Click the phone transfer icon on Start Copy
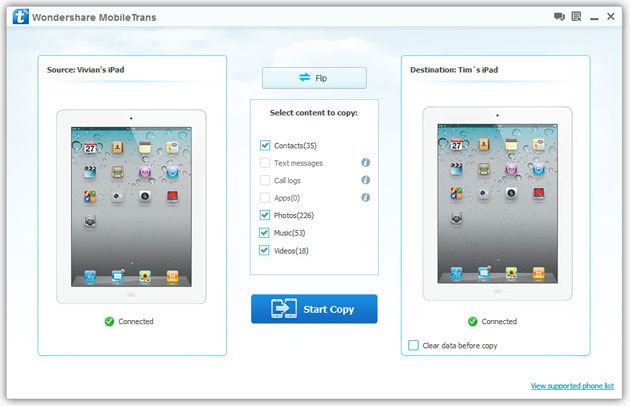This screenshot has width=630, height=406. pyautogui.click(x=284, y=309)
